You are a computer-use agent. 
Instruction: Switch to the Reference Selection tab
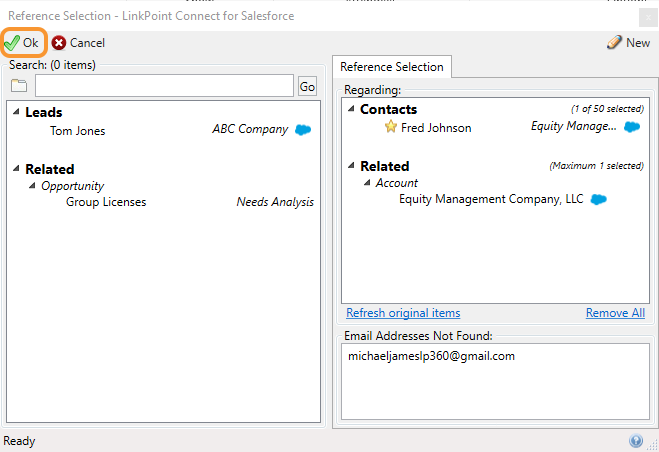click(x=392, y=67)
